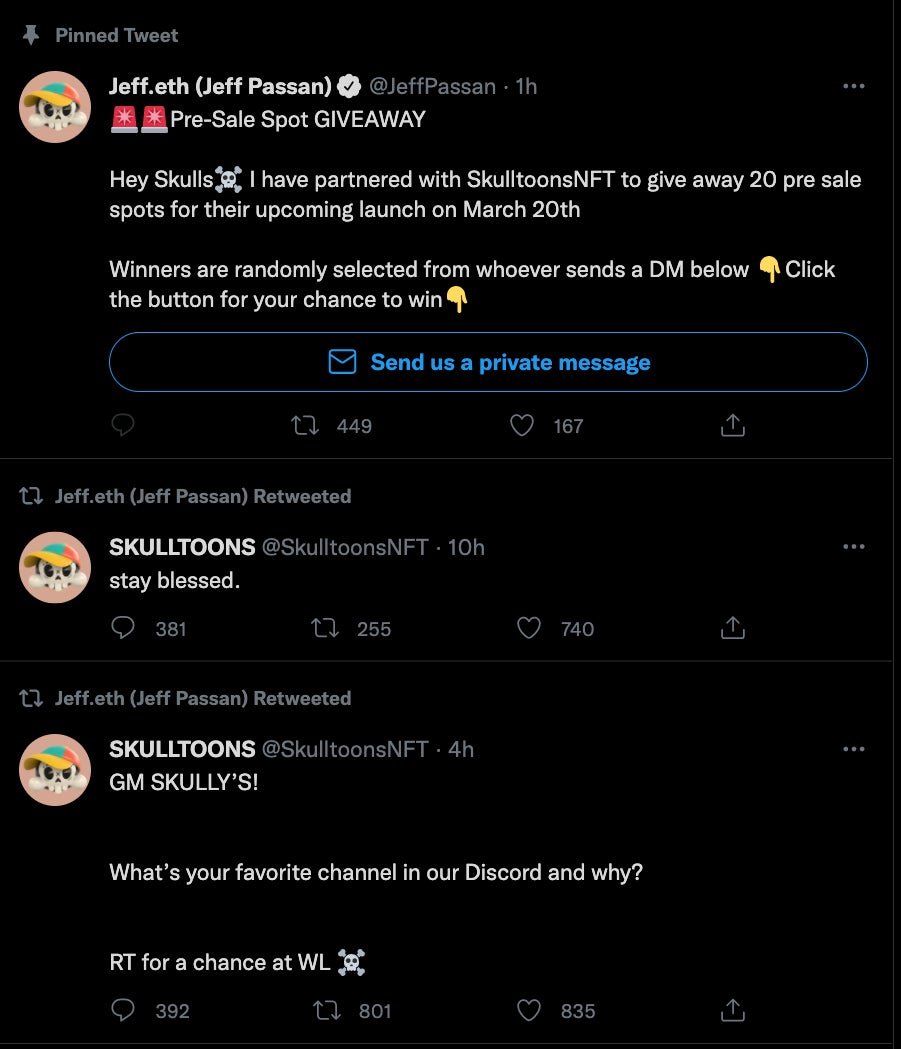Screen dimensions: 901x1049
Task: Open the SKULLTOONS avatar on 'stay blessed.' tweet
Action: click(x=56, y=567)
